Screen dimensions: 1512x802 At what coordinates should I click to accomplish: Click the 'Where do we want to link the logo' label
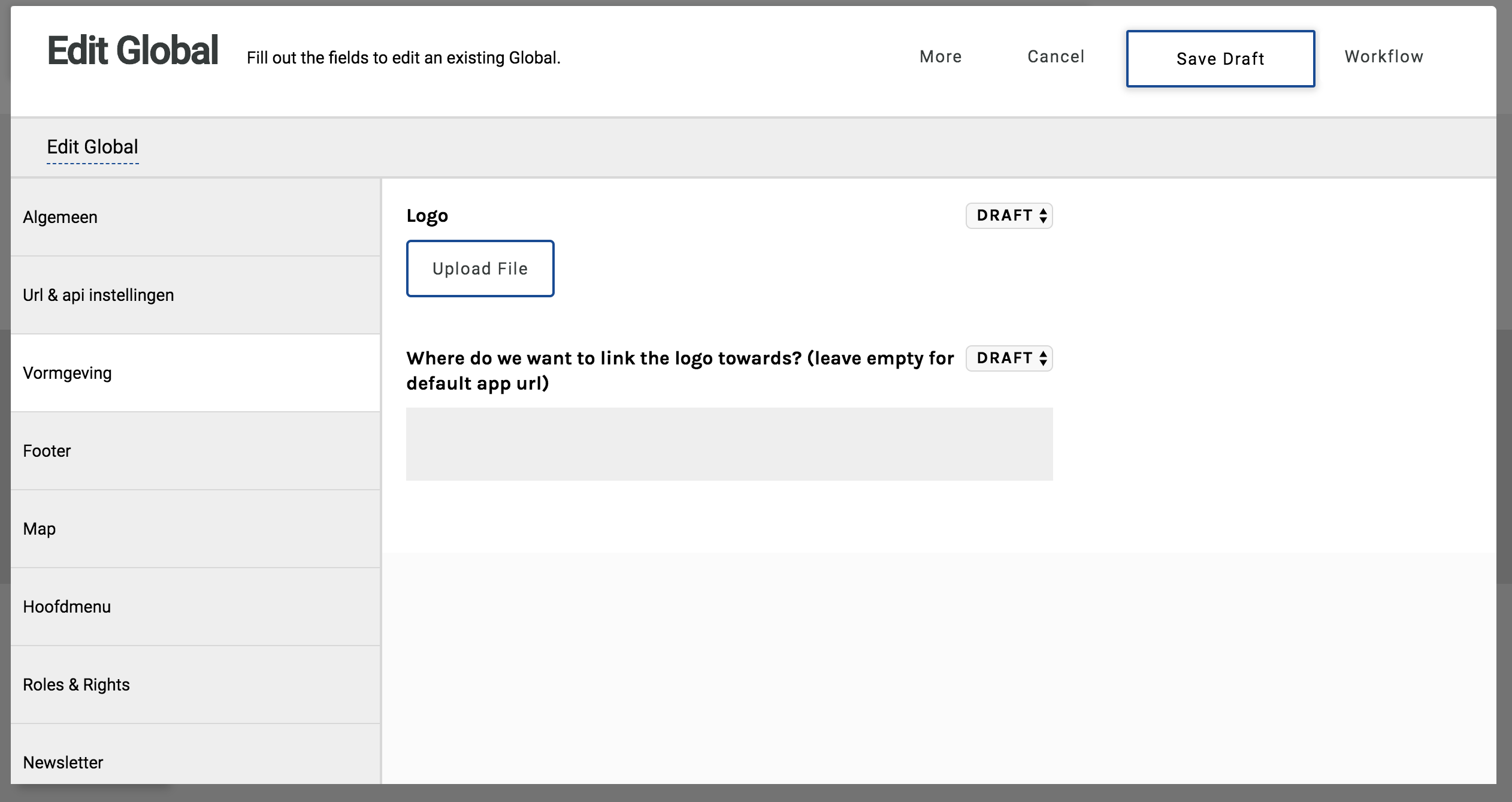[680, 370]
